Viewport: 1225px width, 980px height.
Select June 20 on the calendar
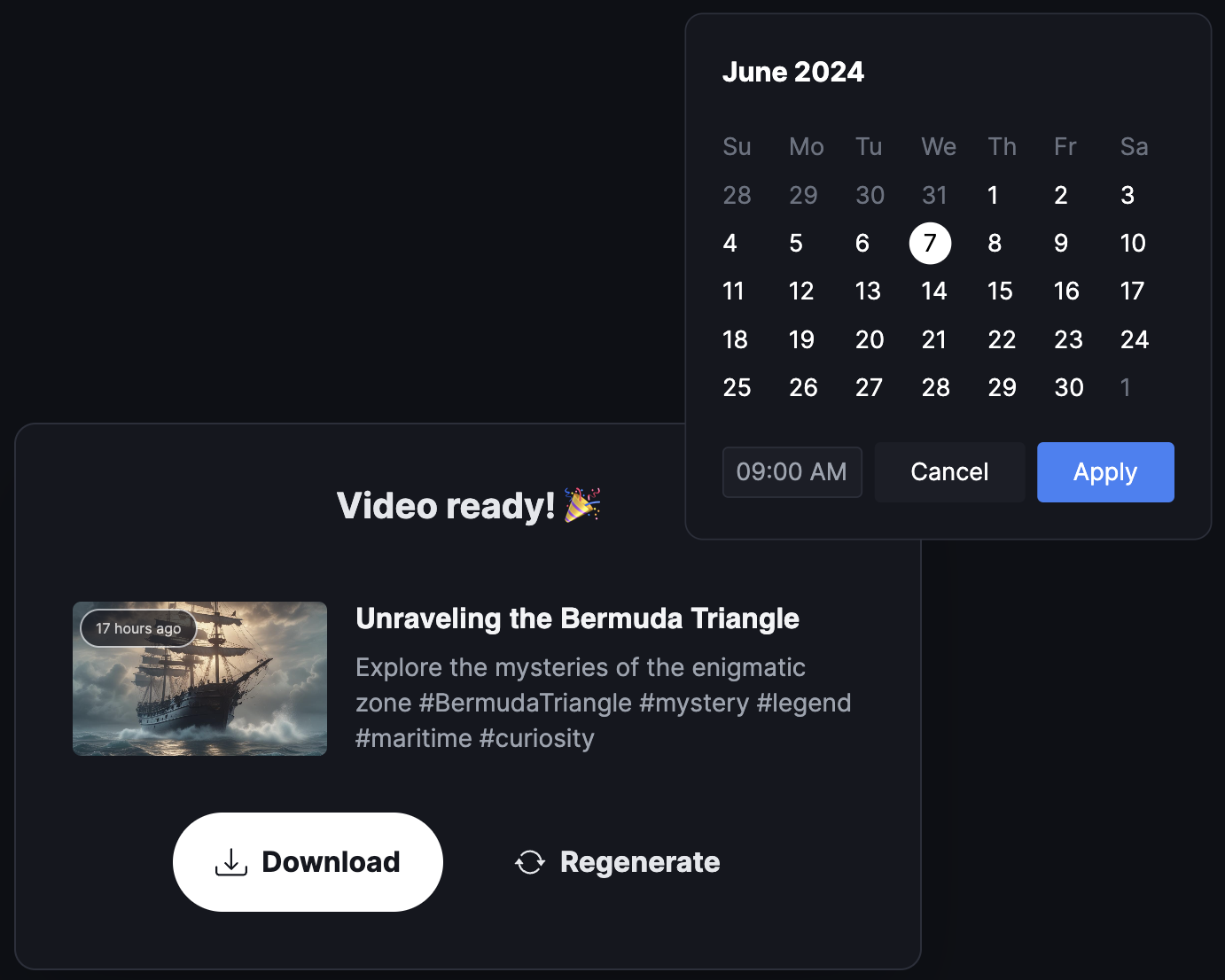pyautogui.click(x=869, y=339)
